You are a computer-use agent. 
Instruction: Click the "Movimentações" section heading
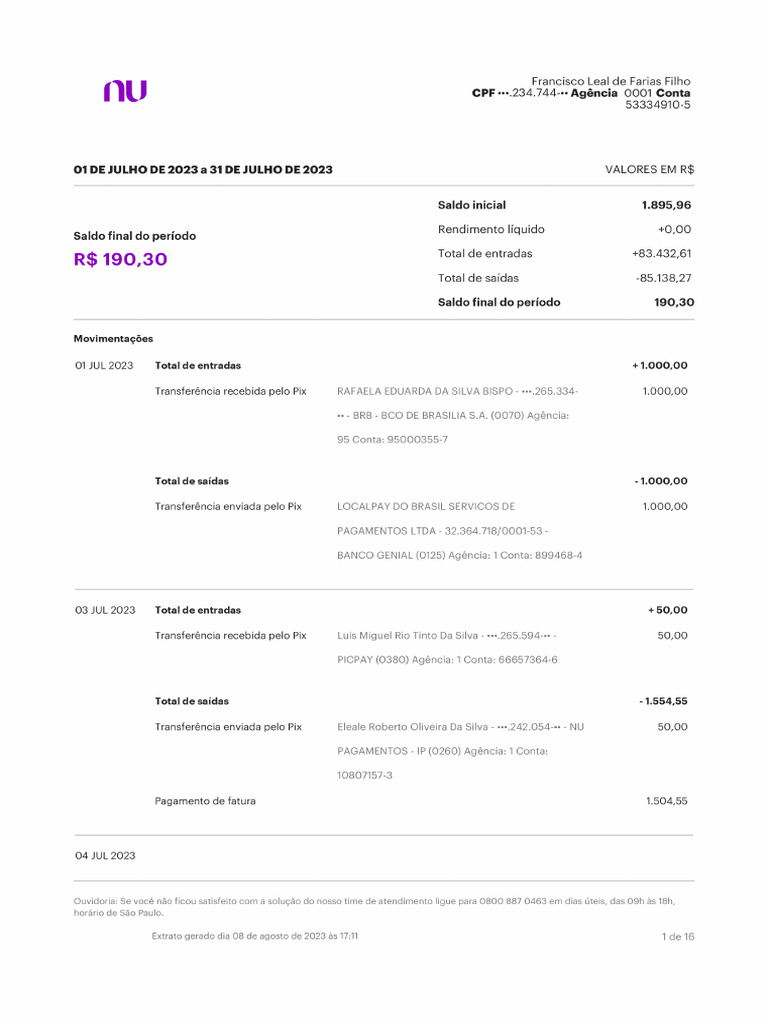(x=113, y=339)
